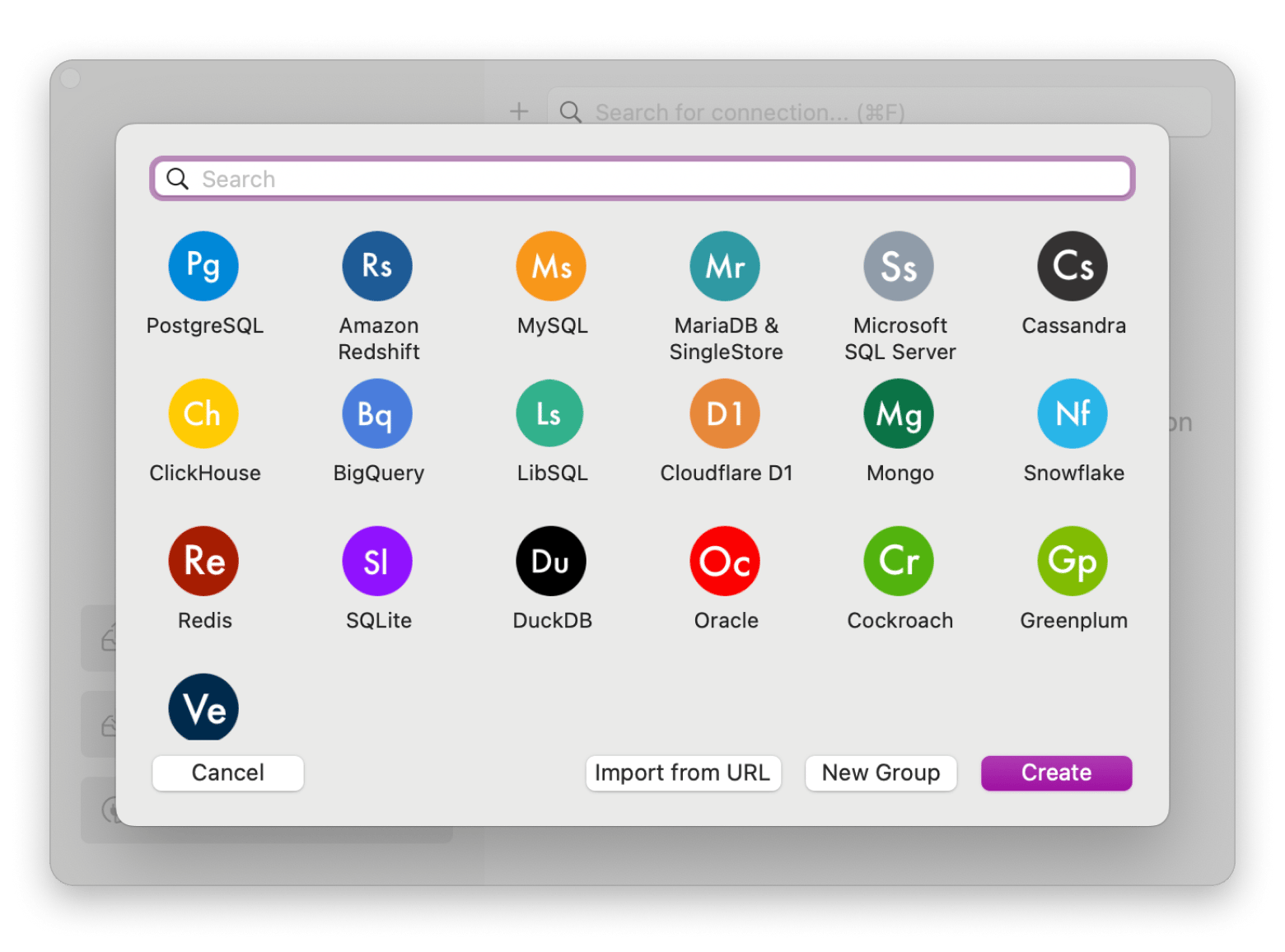Screen dimensions: 1285x952
Task: Choose the Snowflake connection icon
Action: 1072,413
